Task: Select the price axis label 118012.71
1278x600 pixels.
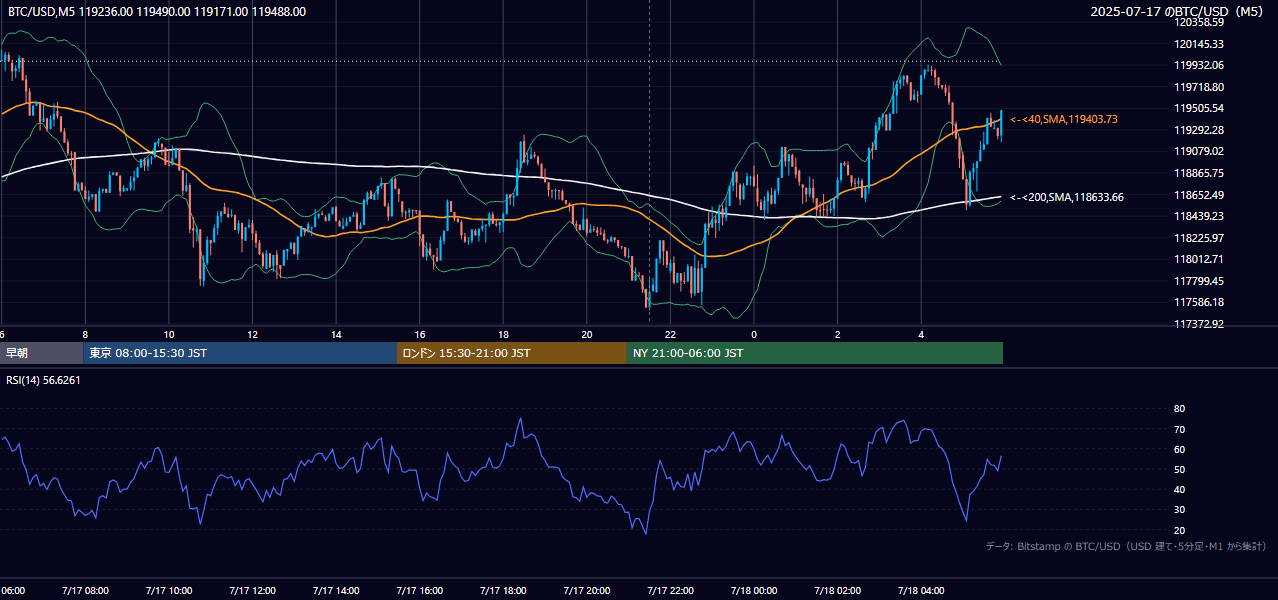Action: (x=1200, y=260)
